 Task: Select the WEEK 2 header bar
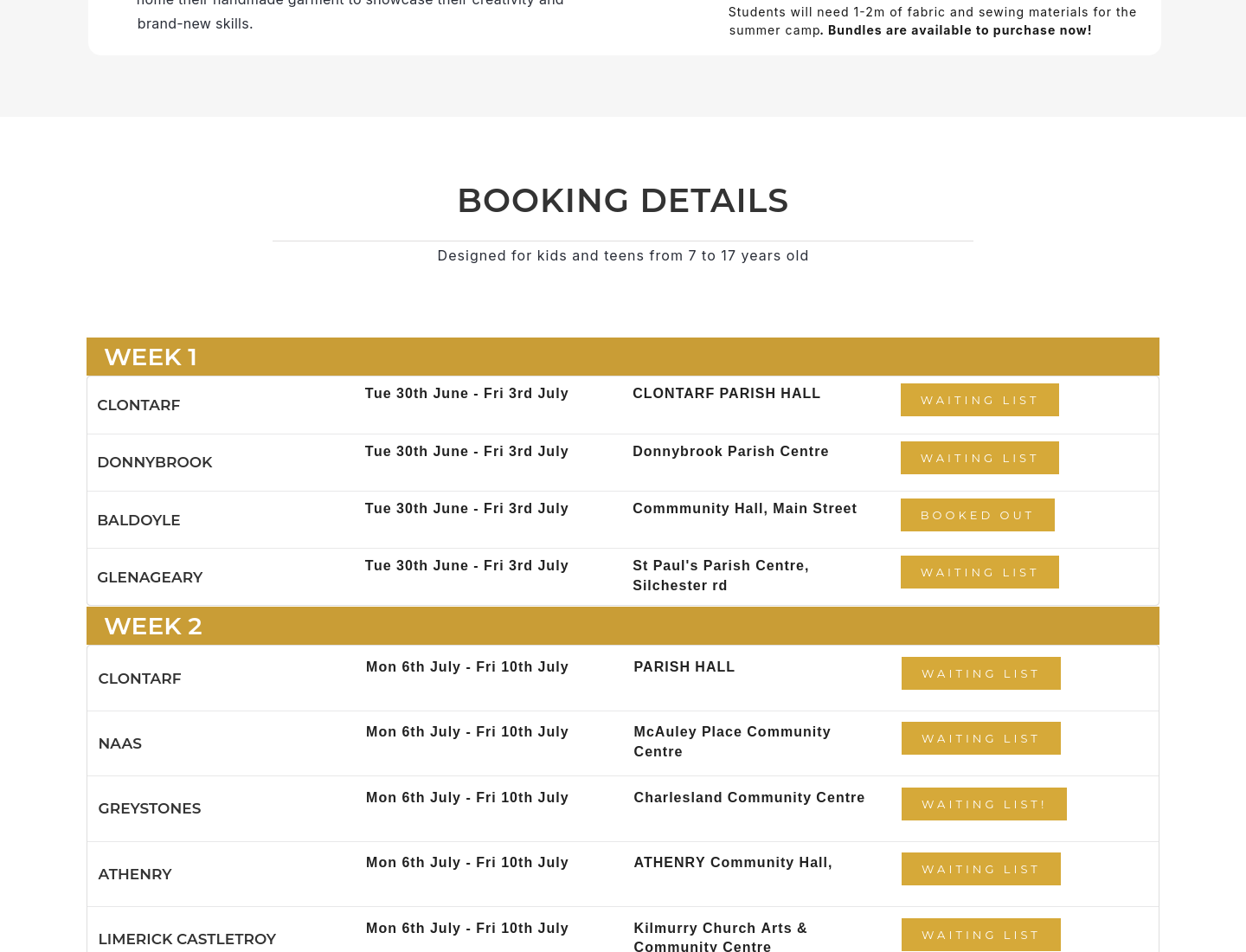pos(623,626)
